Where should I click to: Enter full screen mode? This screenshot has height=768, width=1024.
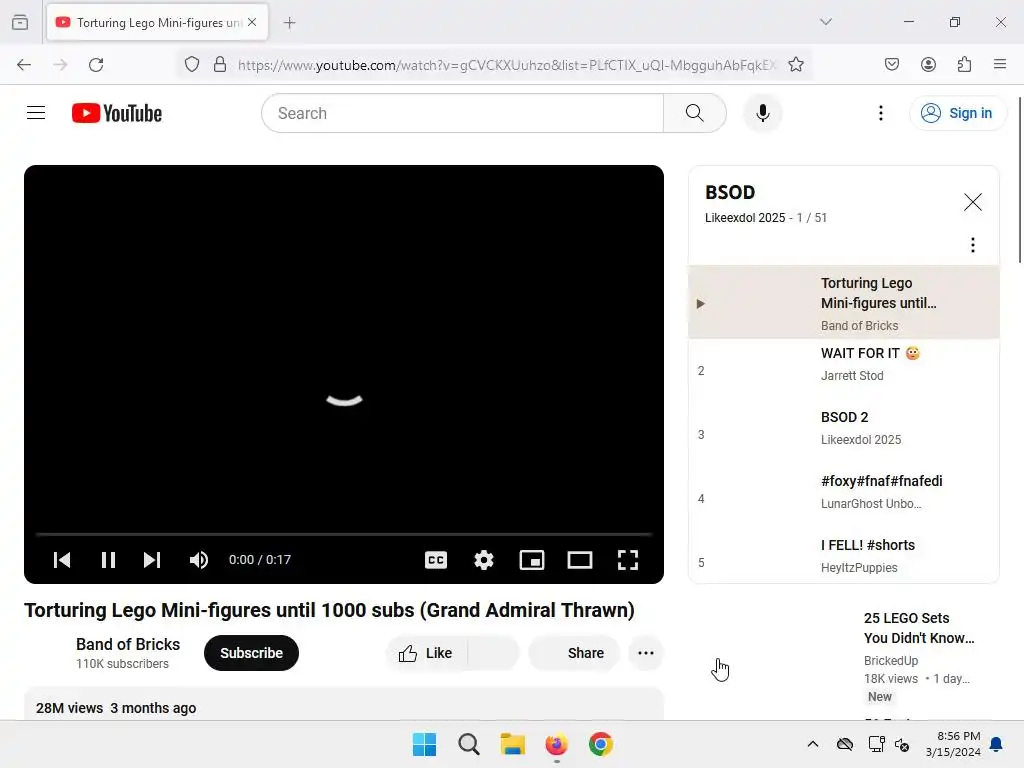click(628, 560)
